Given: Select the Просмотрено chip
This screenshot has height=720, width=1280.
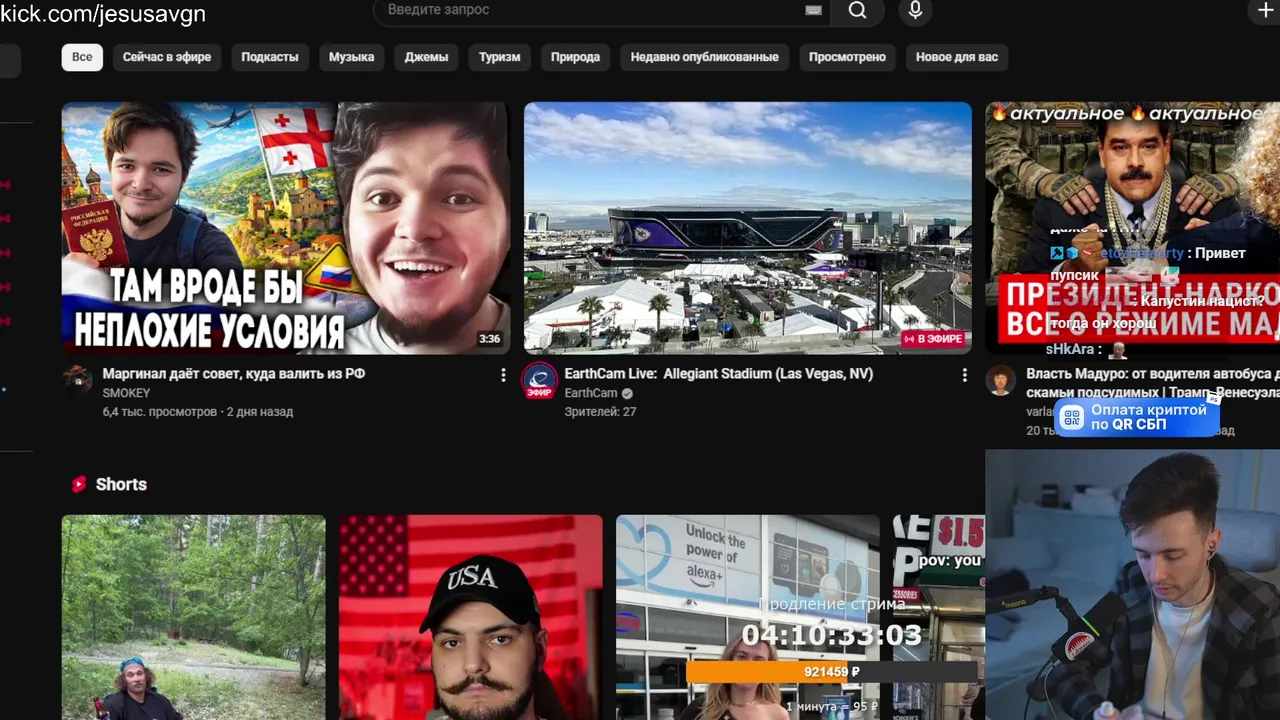Looking at the screenshot, I should pyautogui.click(x=847, y=57).
